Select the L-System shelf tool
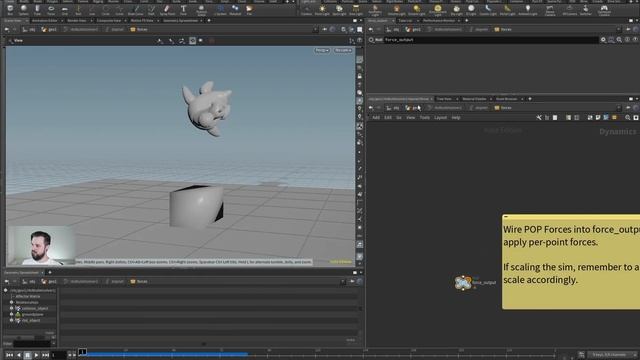 point(220,9)
